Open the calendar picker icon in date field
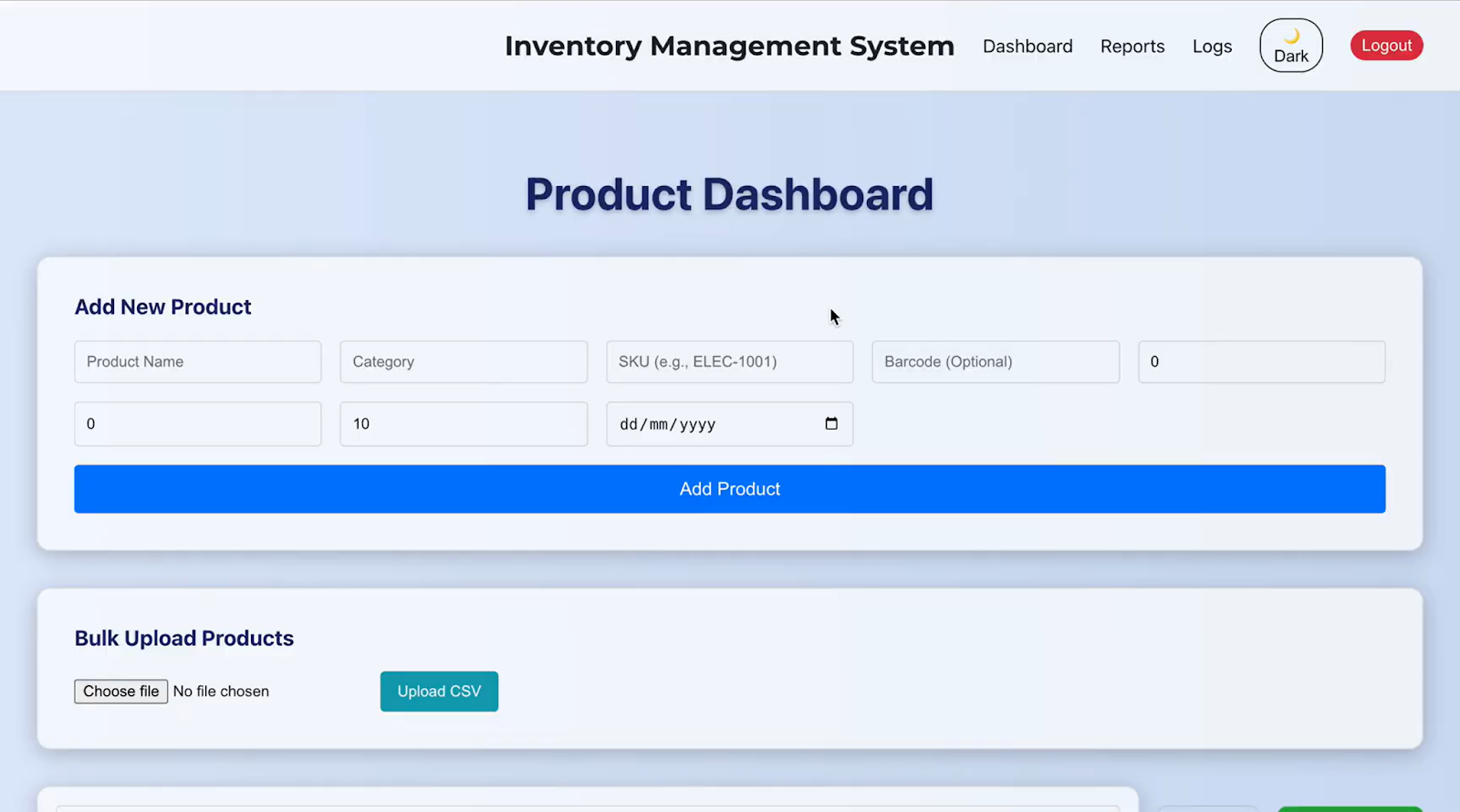Viewport: 1460px width, 812px height. click(830, 423)
